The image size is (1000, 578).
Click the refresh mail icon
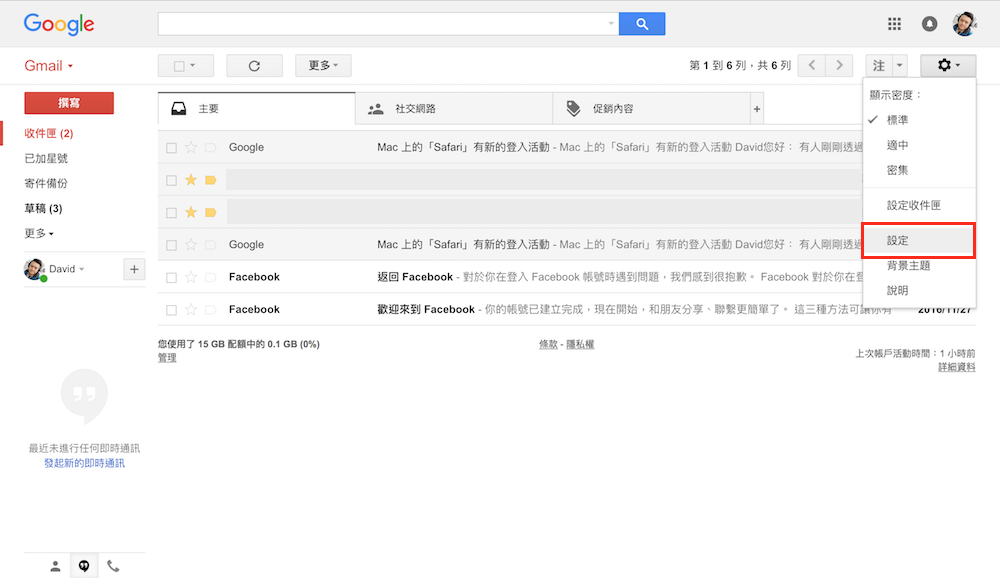coord(254,66)
